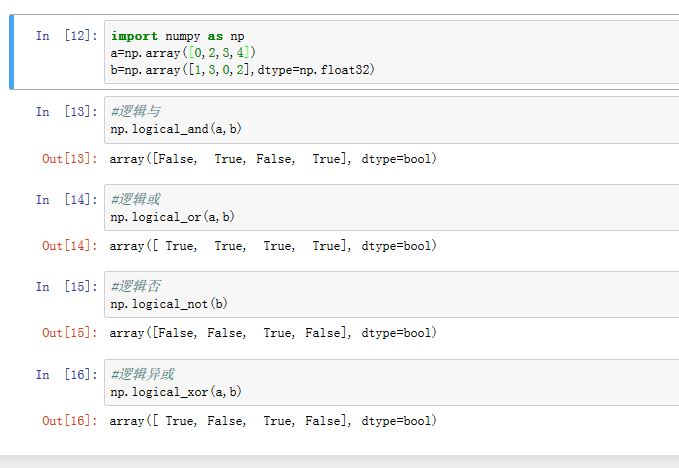Place cursor in np.logical_or(a,b) line
This screenshot has height=468, width=679.
173,217
